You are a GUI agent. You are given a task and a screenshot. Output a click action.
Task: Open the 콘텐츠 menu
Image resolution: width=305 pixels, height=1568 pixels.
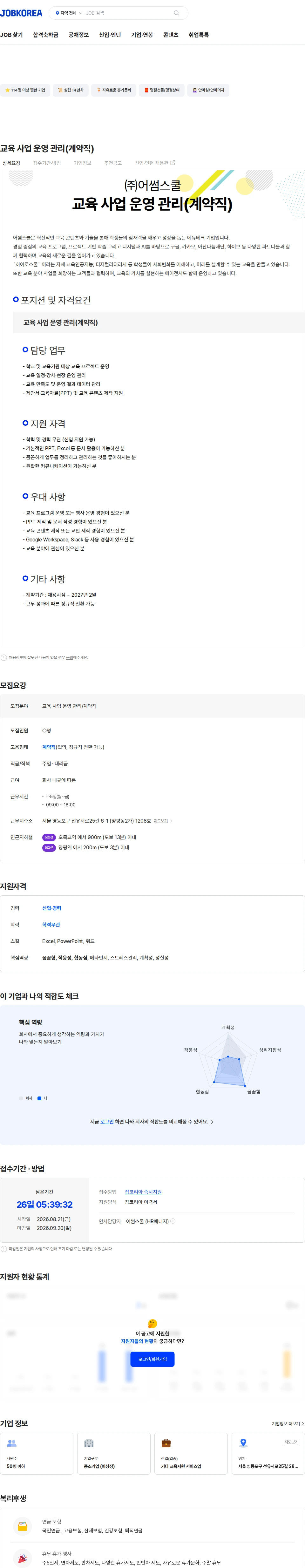[171, 35]
